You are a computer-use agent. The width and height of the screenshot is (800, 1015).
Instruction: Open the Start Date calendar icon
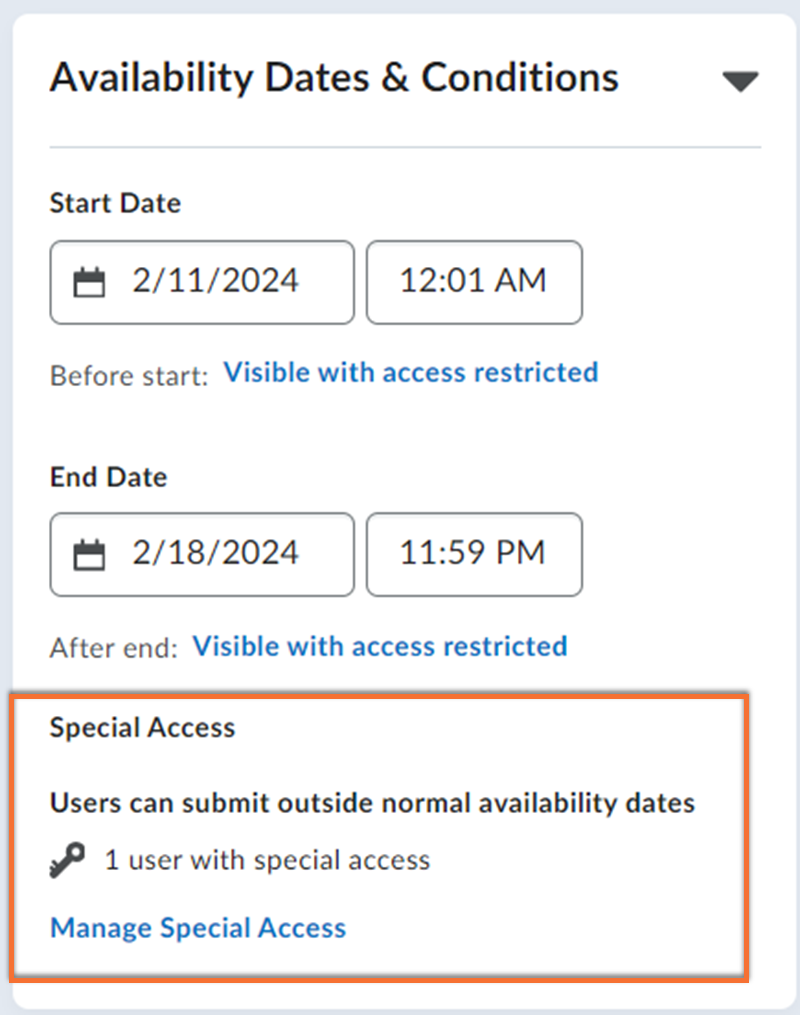(90, 283)
